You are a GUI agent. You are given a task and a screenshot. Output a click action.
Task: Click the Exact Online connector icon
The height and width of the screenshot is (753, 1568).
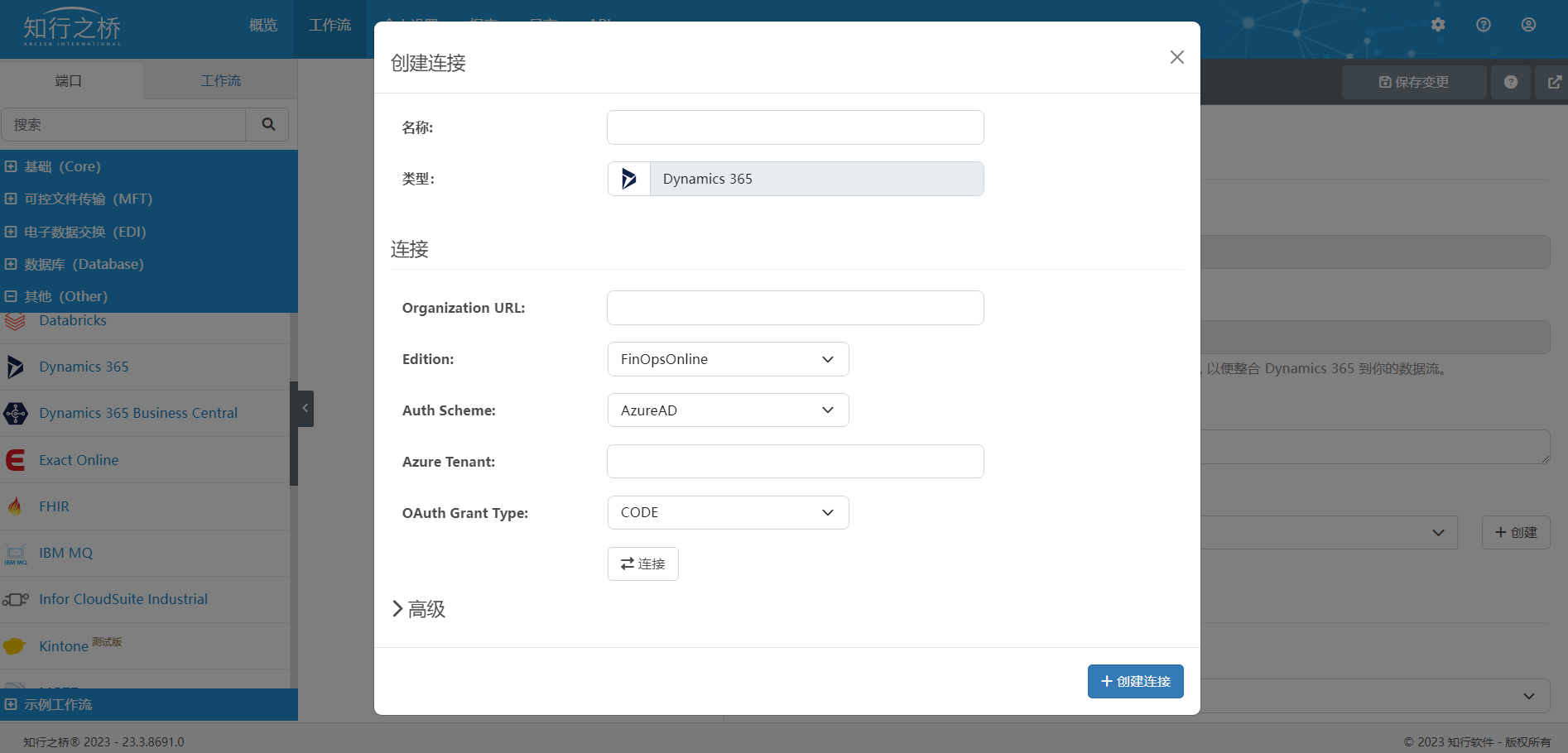click(x=15, y=460)
